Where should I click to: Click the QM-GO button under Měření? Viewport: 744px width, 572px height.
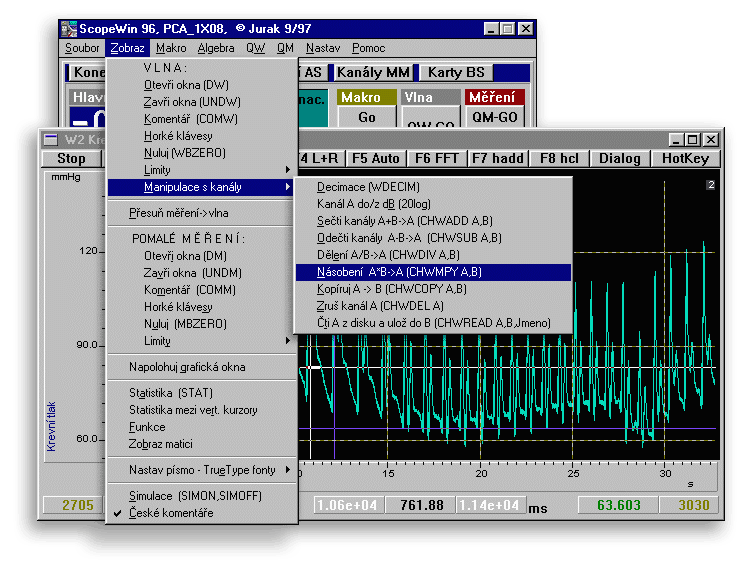(494, 117)
